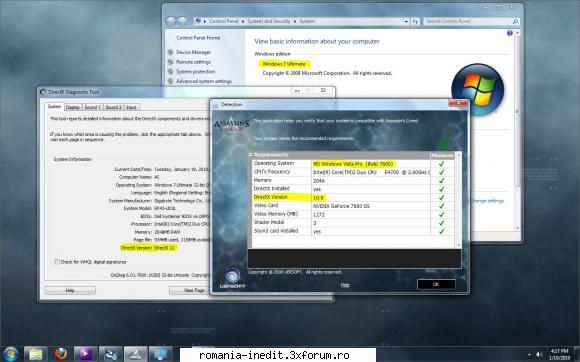This screenshot has width=580, height=362.
Task: Open Advanced system settings link
Action: pyautogui.click(x=204, y=81)
